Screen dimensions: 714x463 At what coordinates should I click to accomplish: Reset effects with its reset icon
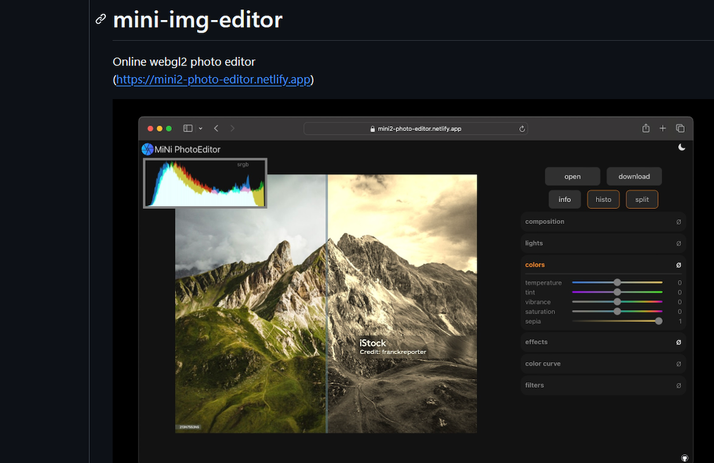[x=678, y=342]
